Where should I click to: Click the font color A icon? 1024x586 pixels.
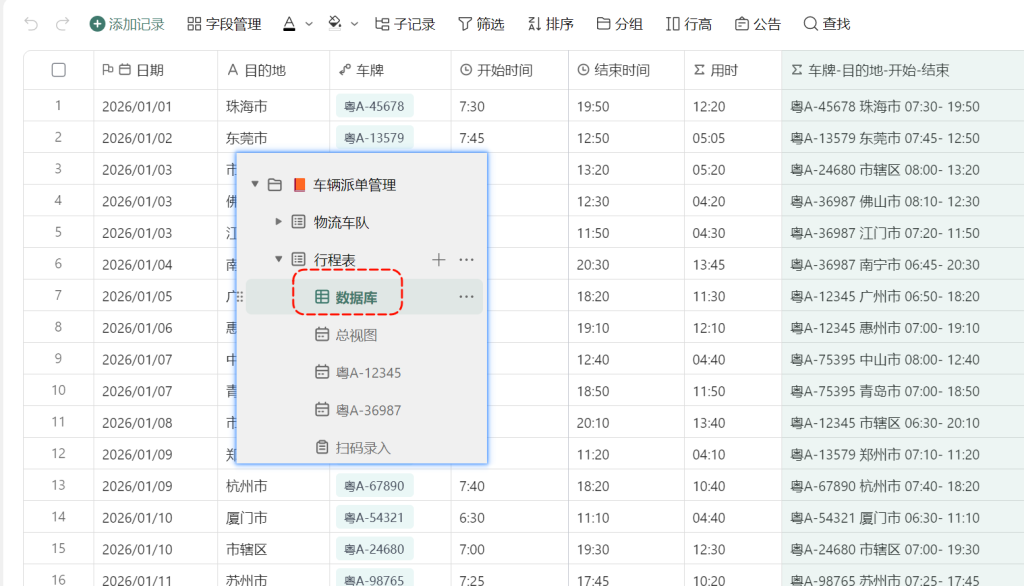289,24
